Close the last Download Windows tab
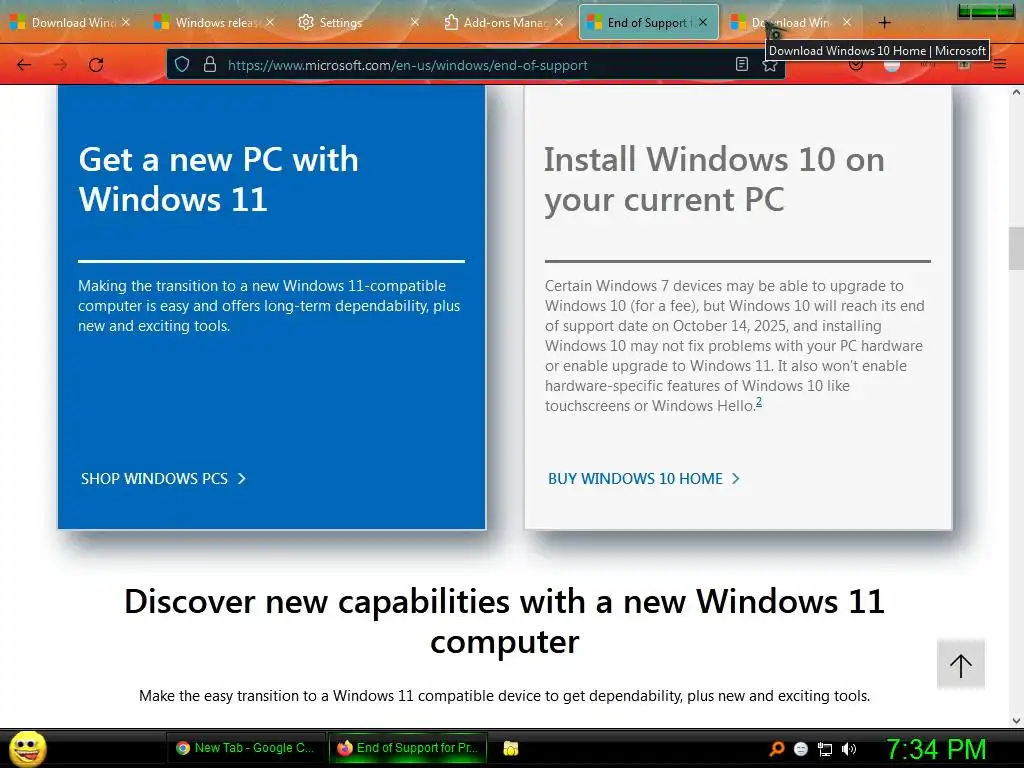 (x=847, y=22)
